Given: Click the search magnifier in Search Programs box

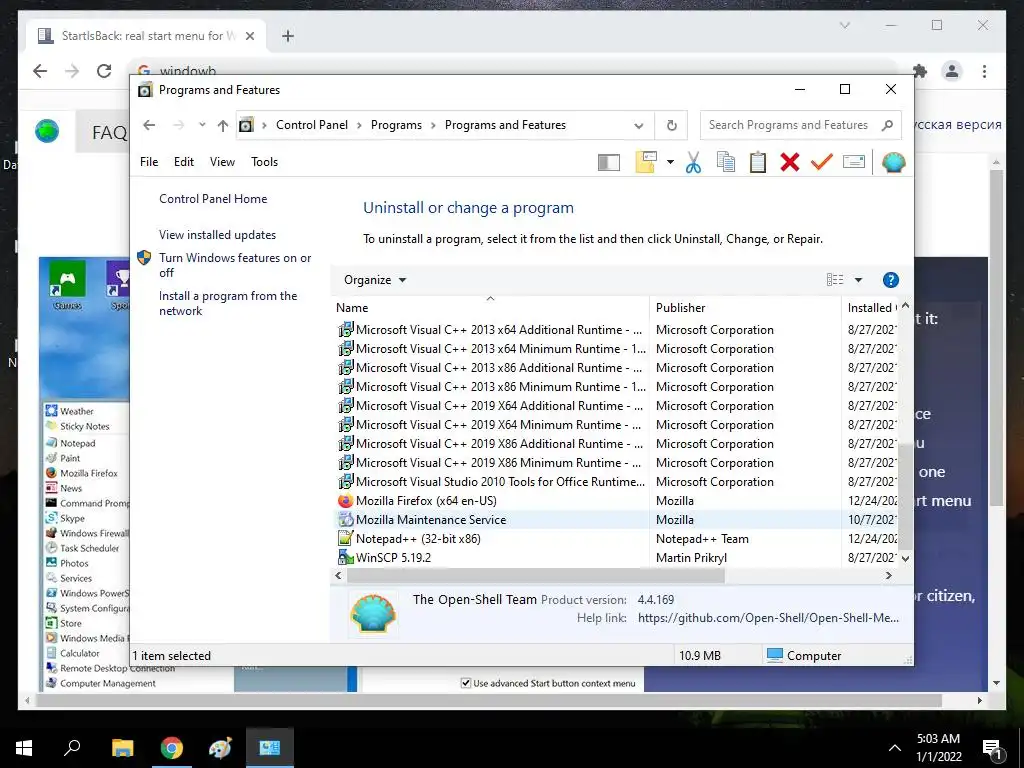Looking at the screenshot, I should tap(887, 125).
